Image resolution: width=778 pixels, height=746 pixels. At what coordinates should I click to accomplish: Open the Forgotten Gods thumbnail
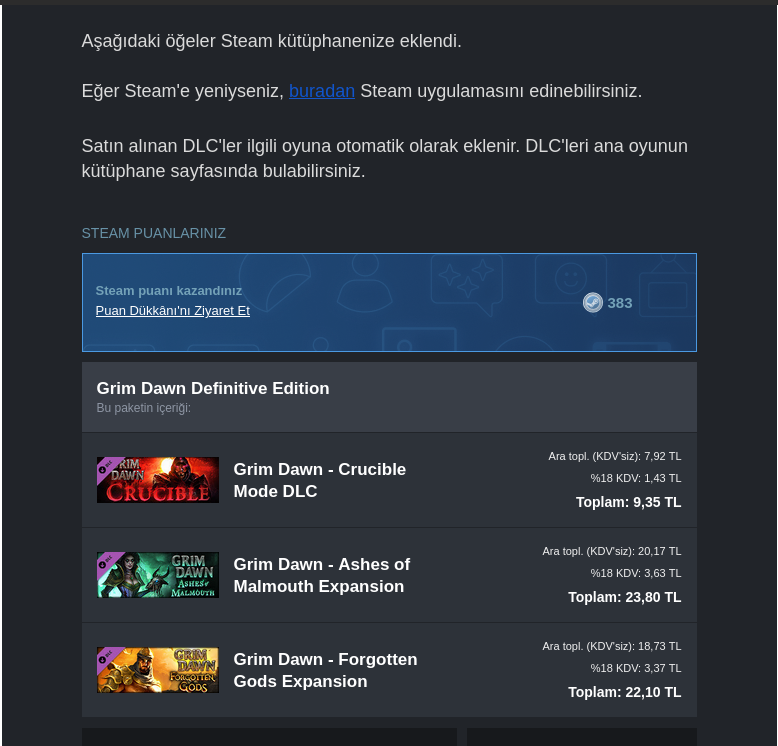point(158,670)
